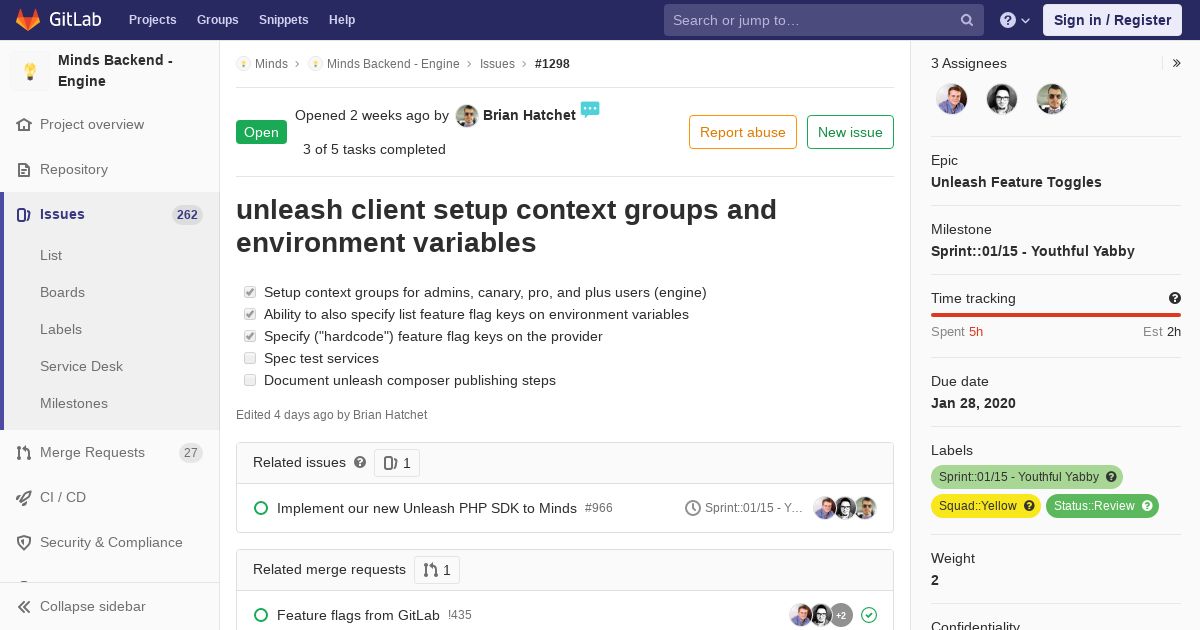The width and height of the screenshot is (1200, 630).
Task: Toggle the Document unleash composer publishing checkbox
Action: click(250, 380)
